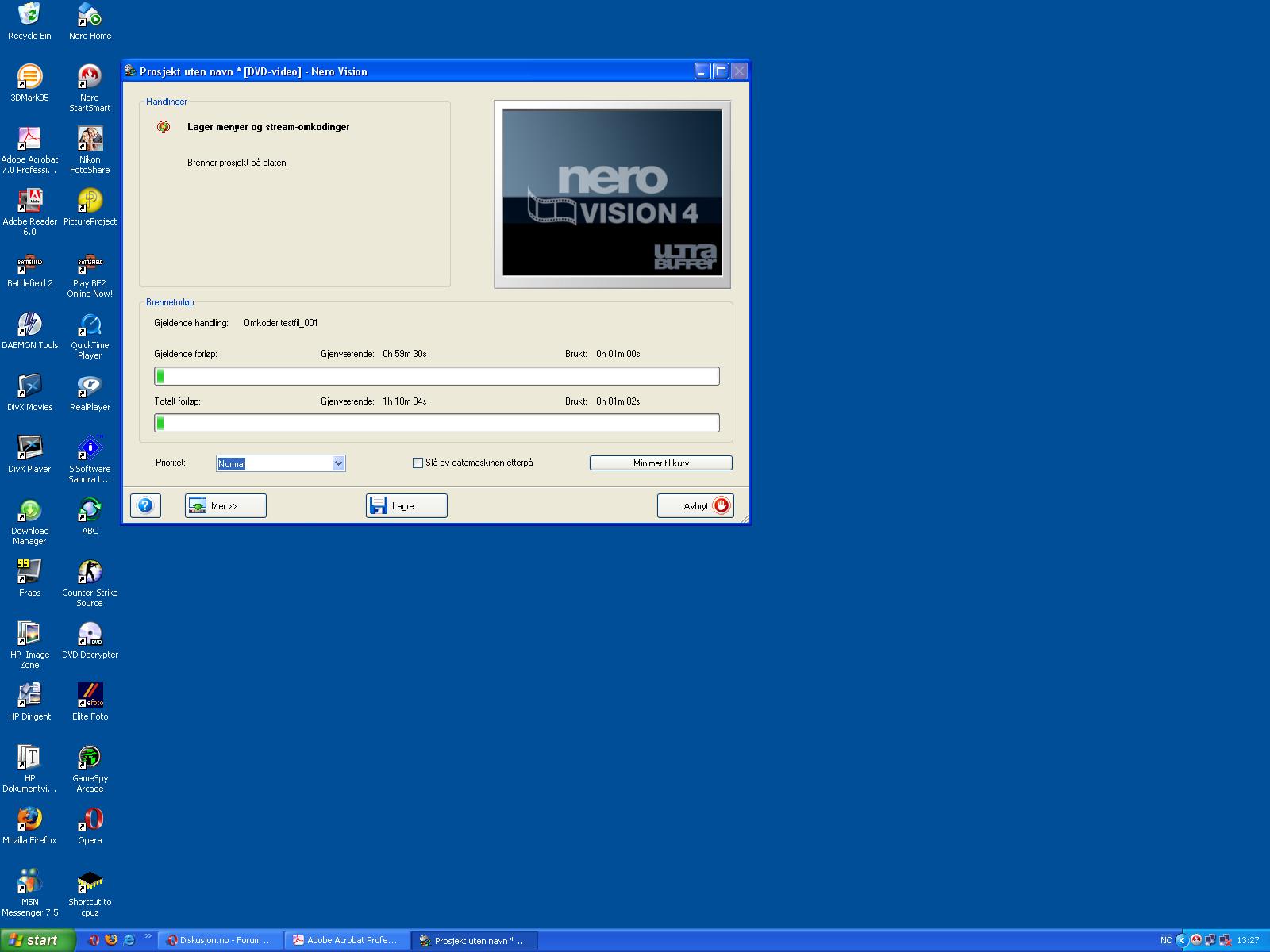Click 'Minimer til kurv' button
This screenshot has width=1270, height=952.
point(660,463)
